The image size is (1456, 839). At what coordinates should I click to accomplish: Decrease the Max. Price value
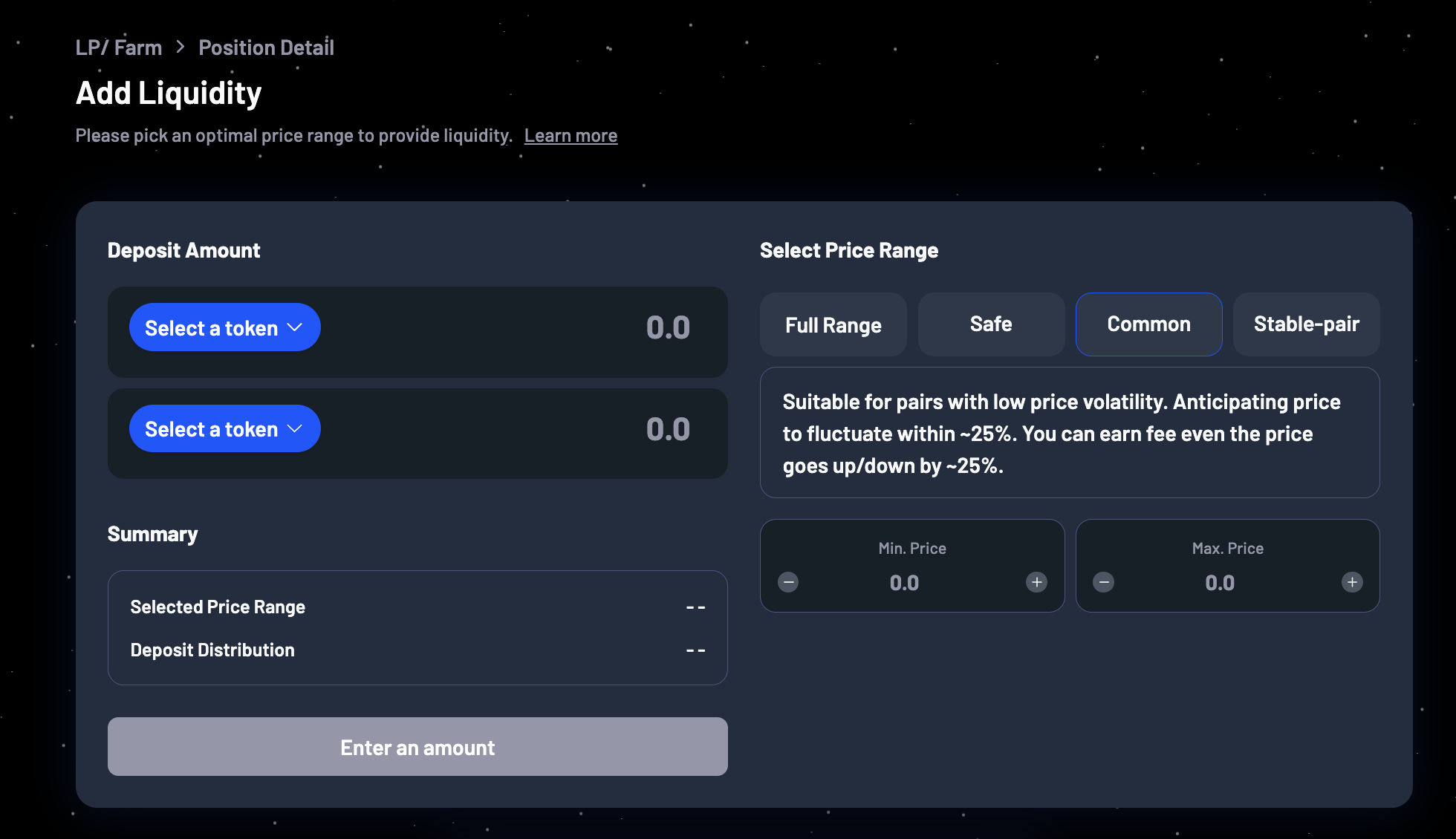1104,582
